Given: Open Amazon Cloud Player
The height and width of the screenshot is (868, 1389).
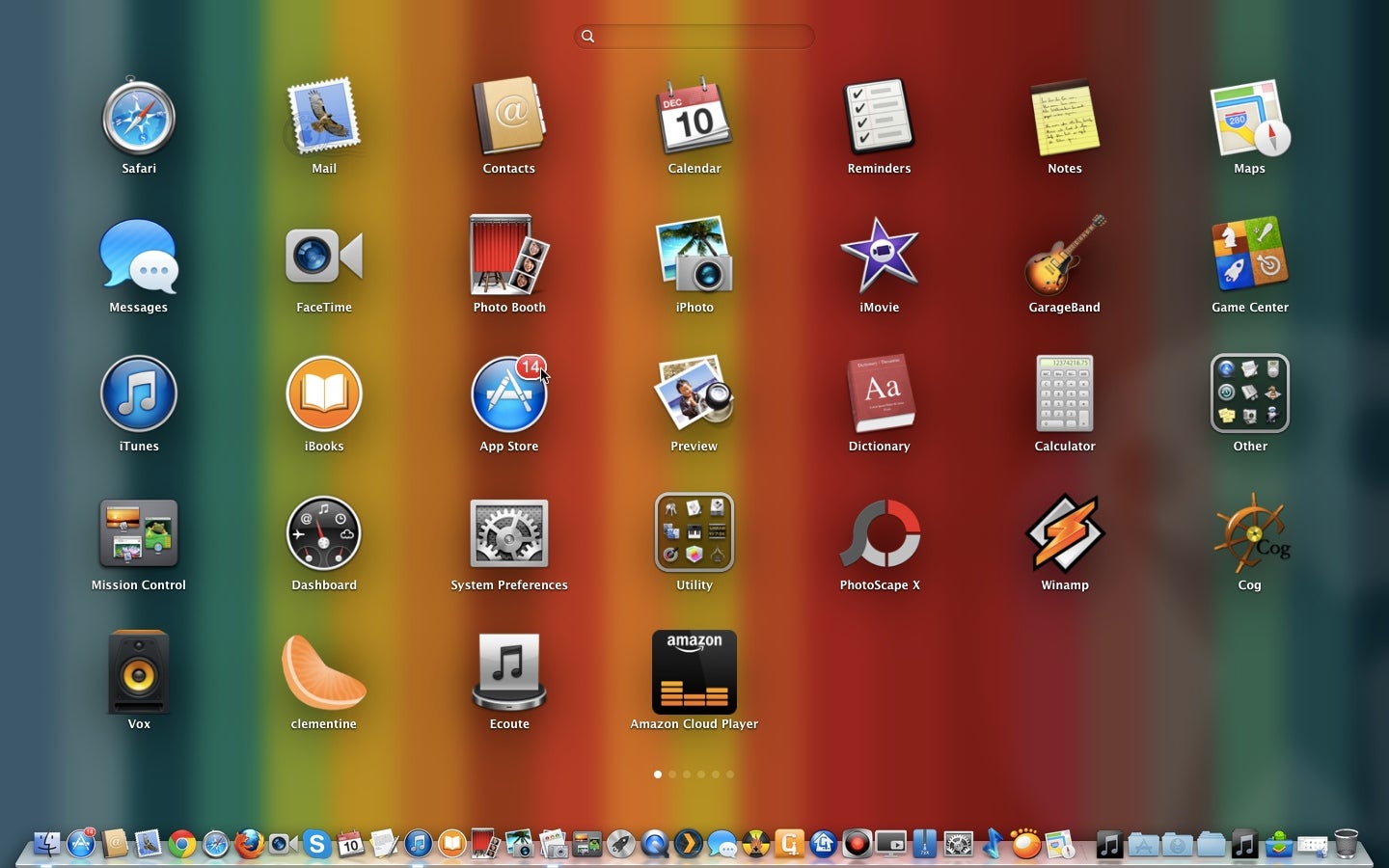Looking at the screenshot, I should tap(694, 673).
